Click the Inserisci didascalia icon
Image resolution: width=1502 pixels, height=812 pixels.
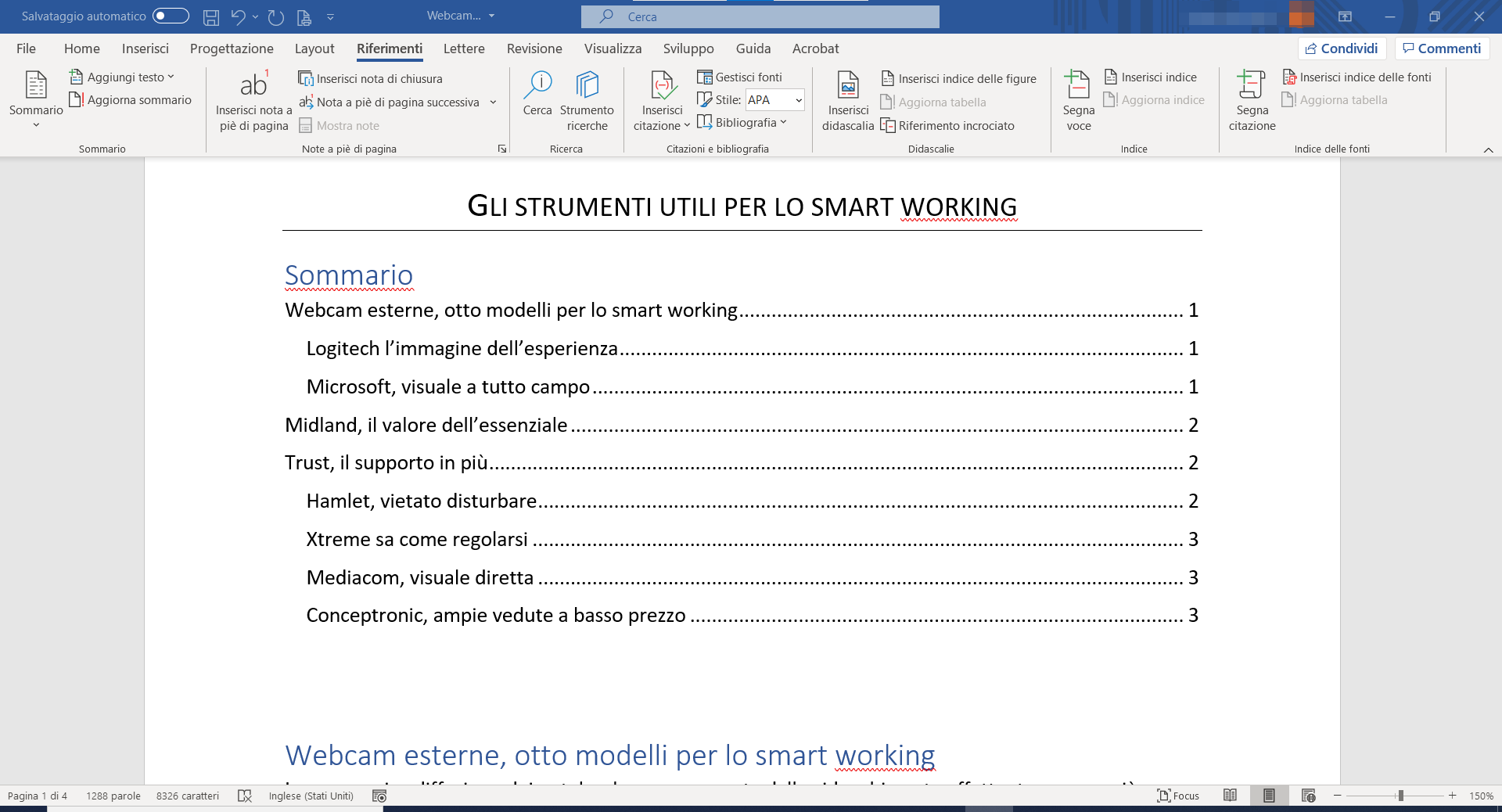[848, 86]
